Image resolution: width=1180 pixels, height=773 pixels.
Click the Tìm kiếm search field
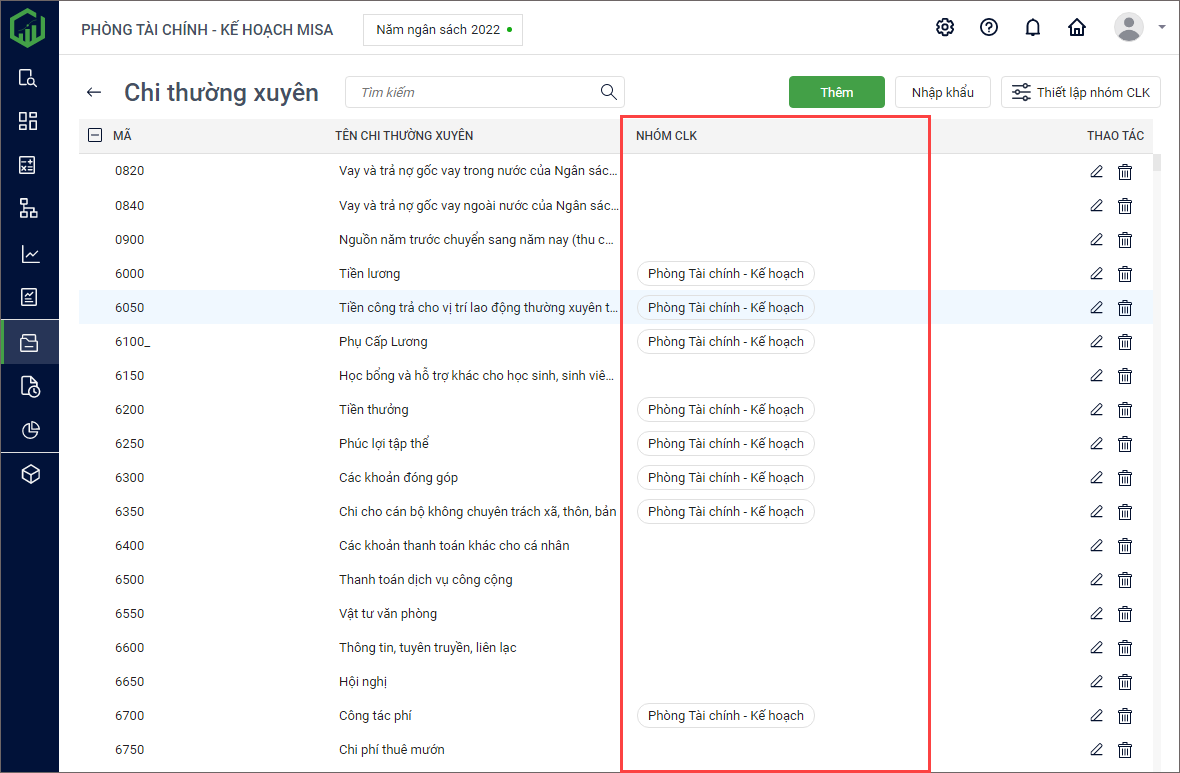click(475, 92)
